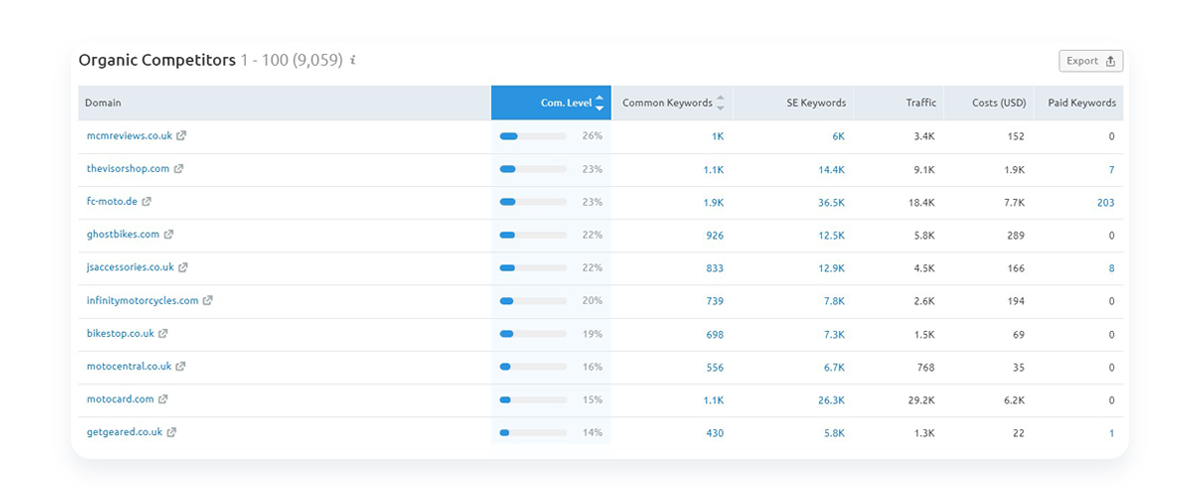Click SE keywords value 26.3K for motocard.com
This screenshot has height=500, width=1200.
(x=832, y=399)
